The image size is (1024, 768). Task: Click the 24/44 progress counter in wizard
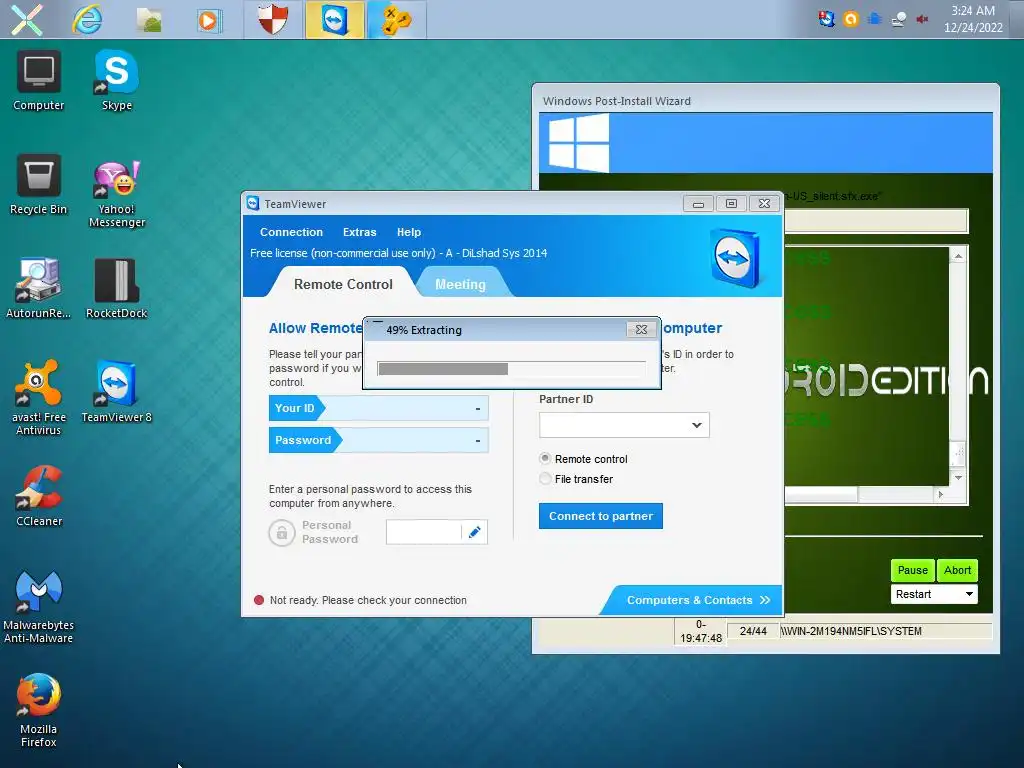click(x=753, y=631)
